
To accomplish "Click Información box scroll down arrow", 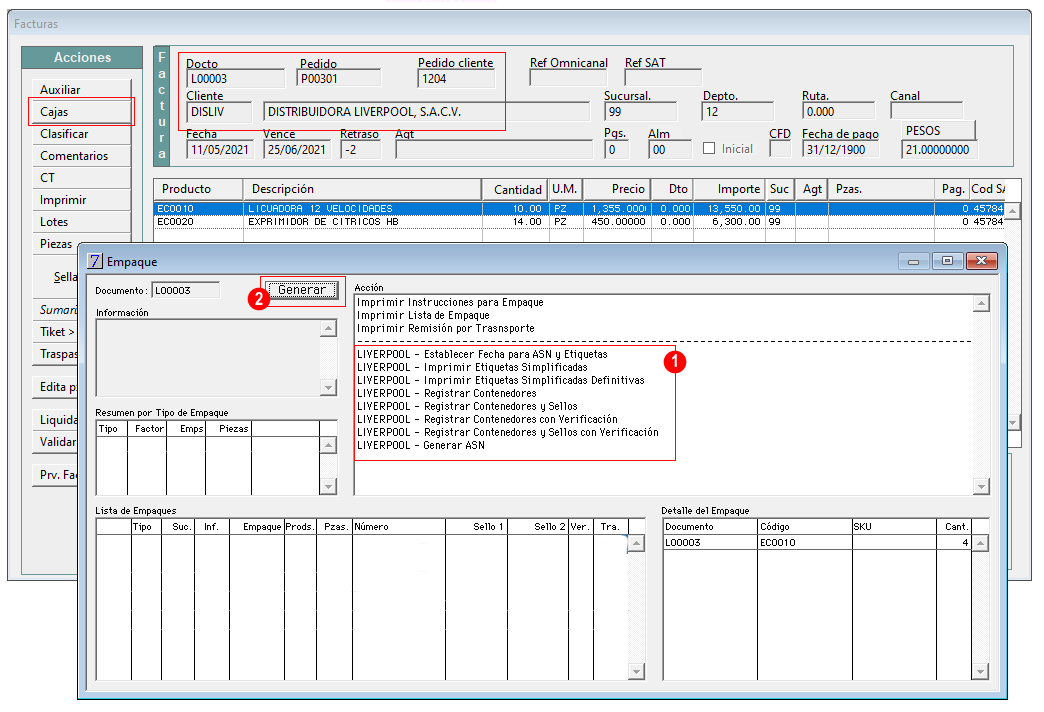I will pos(328,387).
